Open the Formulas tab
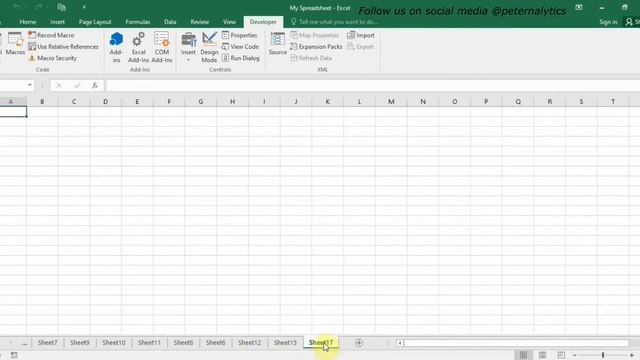 (x=138, y=22)
